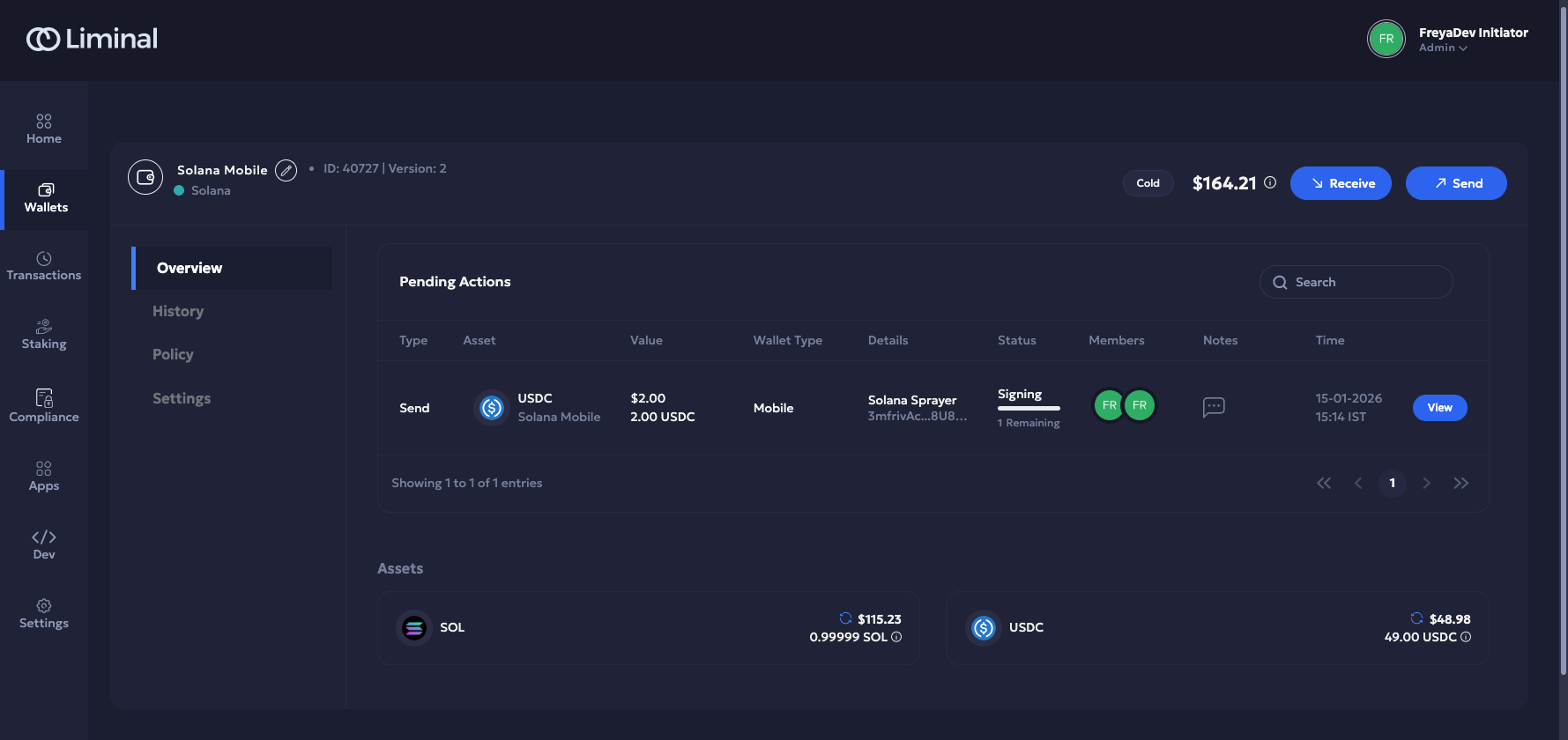1568x740 pixels.
Task: Jump to last page of pending actions
Action: 1460,483
